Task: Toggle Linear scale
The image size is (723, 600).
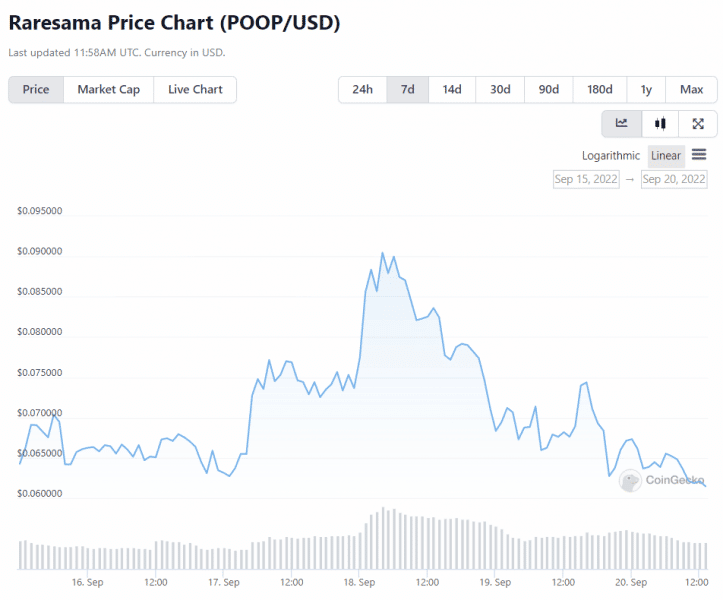Action: (x=666, y=156)
